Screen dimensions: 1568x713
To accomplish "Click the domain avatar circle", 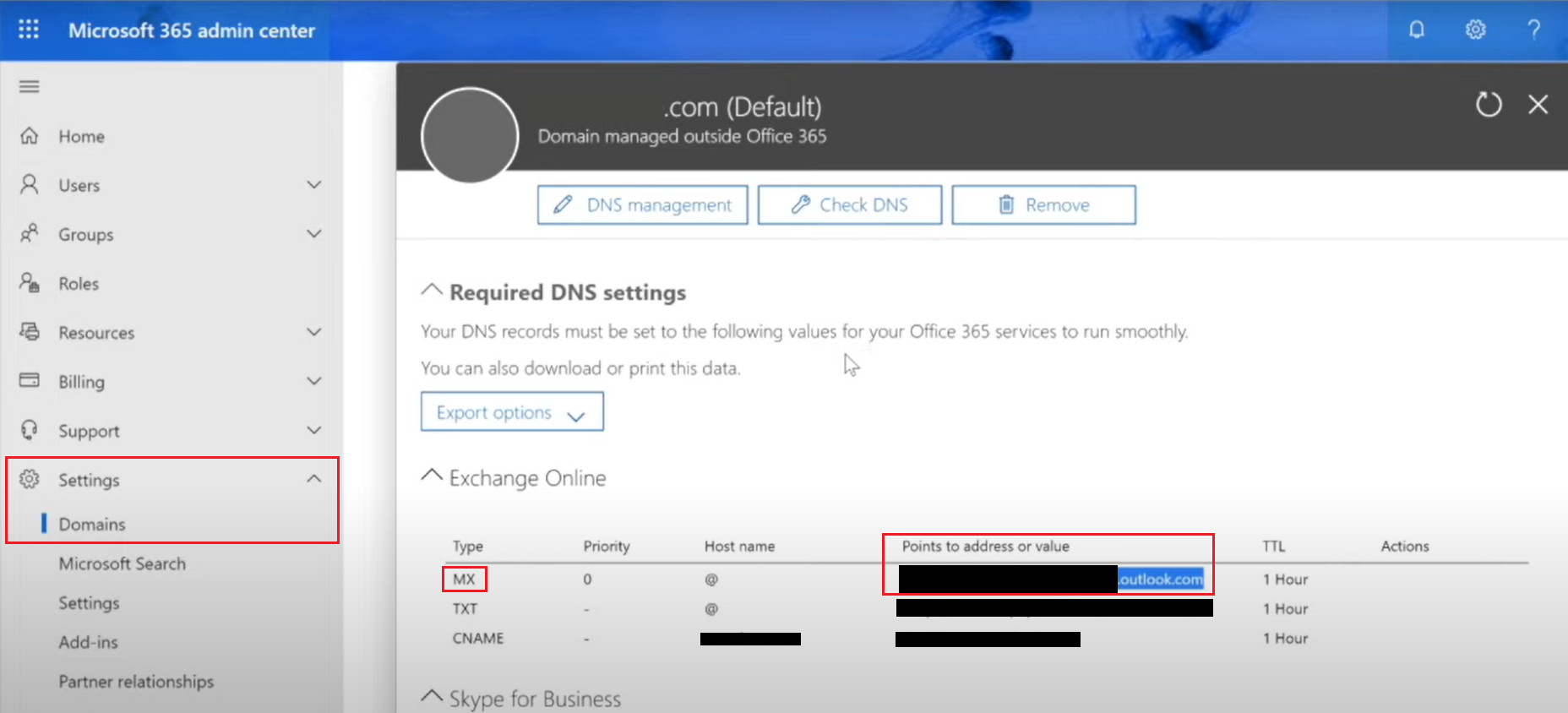I will pos(470,135).
